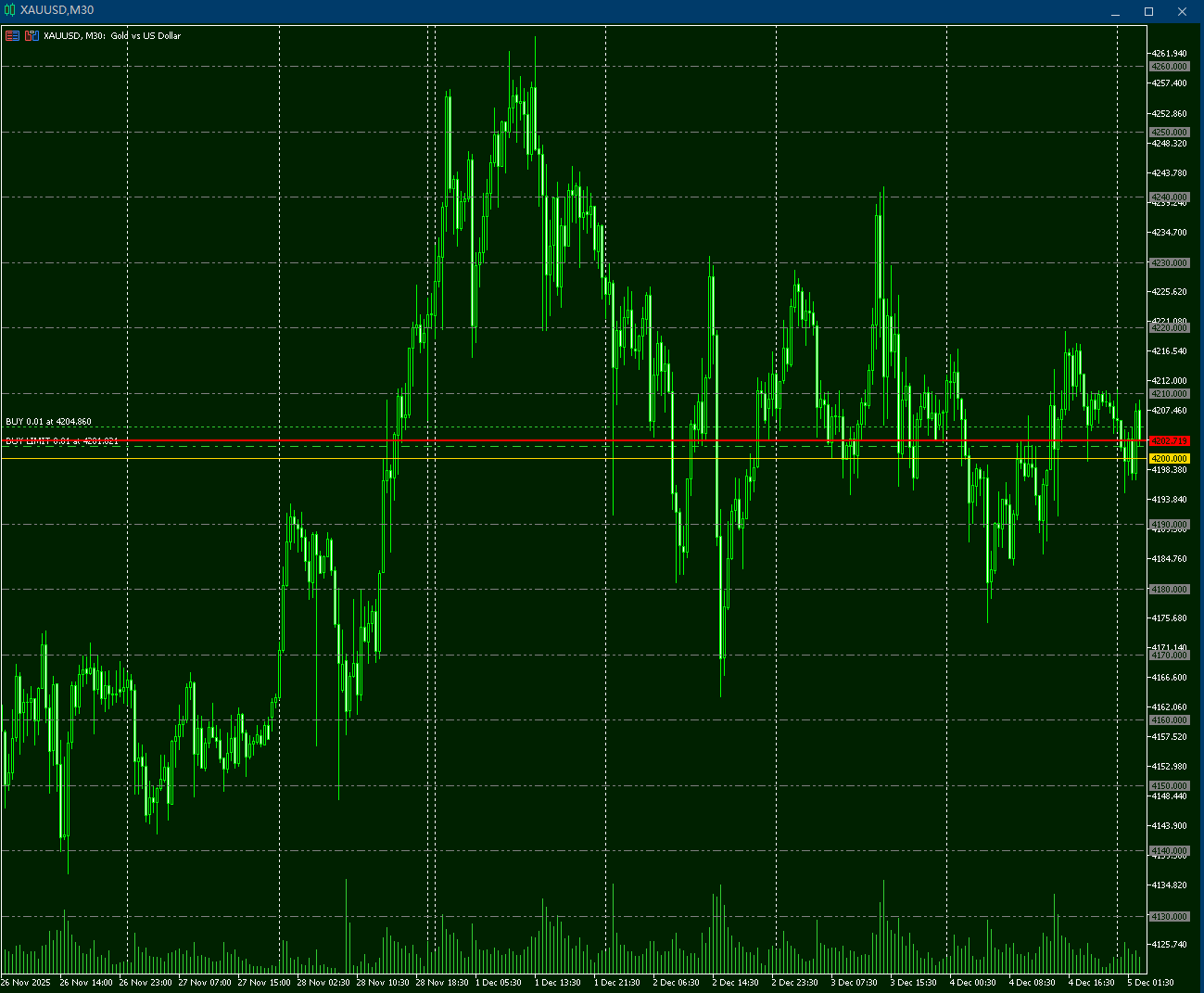Click the grey 4180.000 level label
The width and height of the screenshot is (1204, 993).
tap(1169, 590)
